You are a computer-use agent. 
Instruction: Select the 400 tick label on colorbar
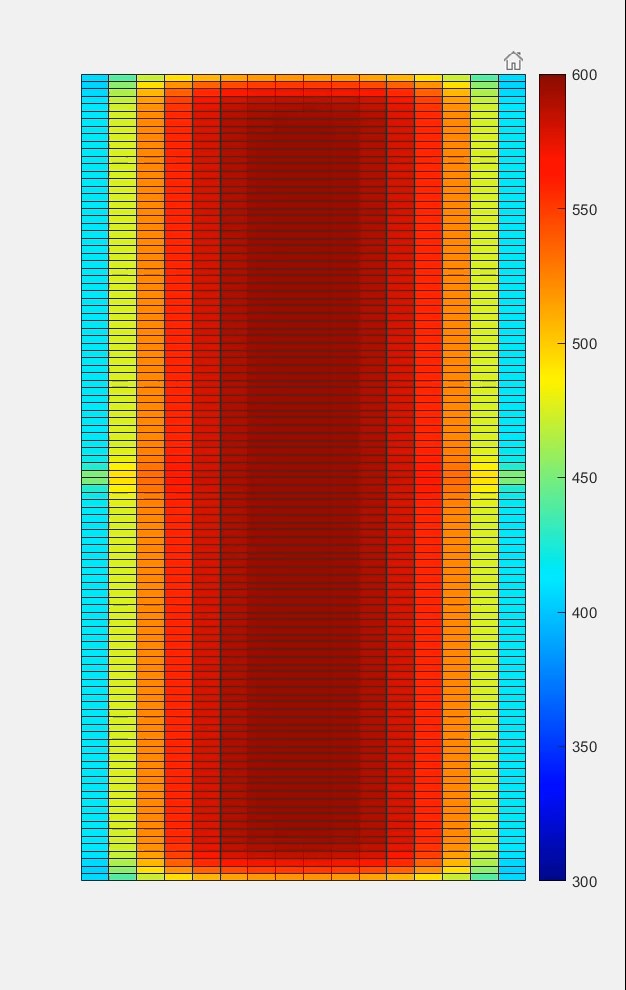(x=584, y=613)
